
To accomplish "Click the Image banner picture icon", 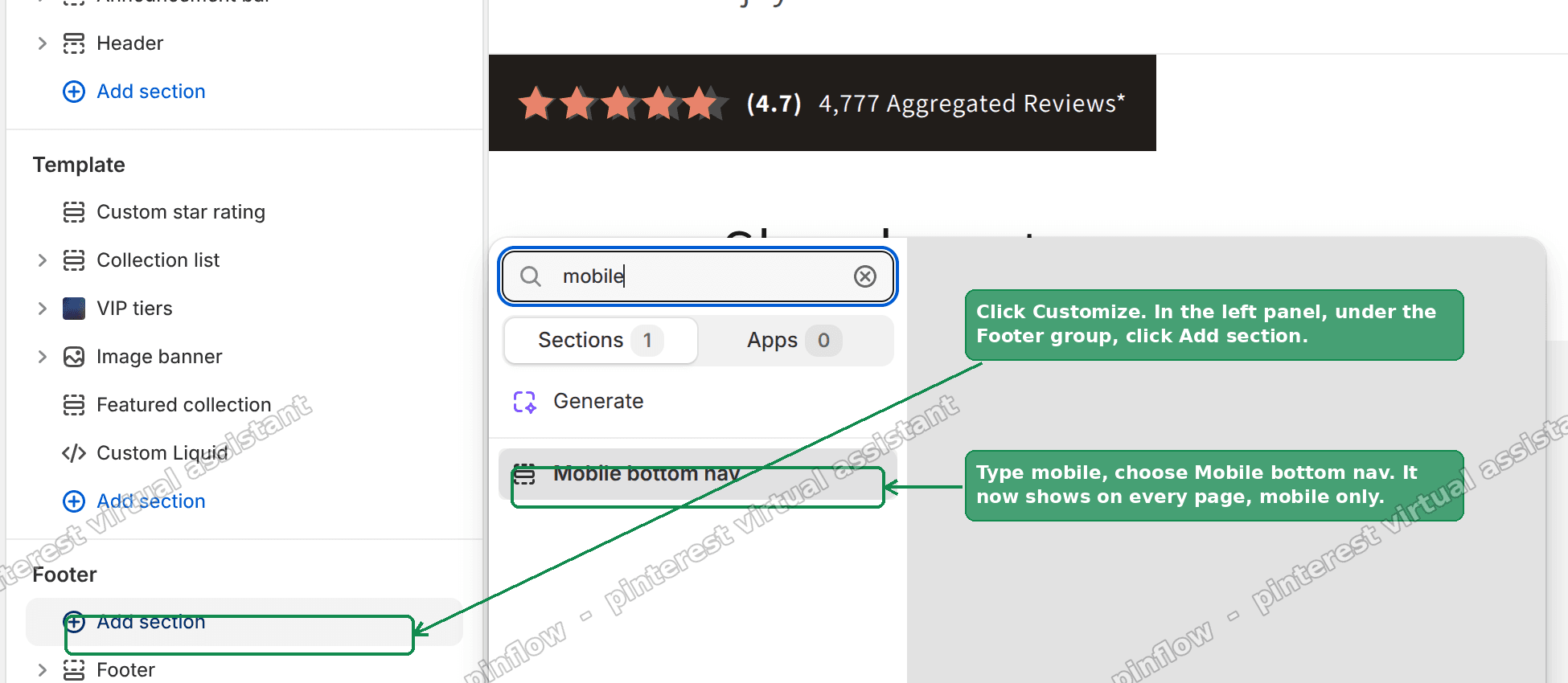I will pyautogui.click(x=74, y=357).
